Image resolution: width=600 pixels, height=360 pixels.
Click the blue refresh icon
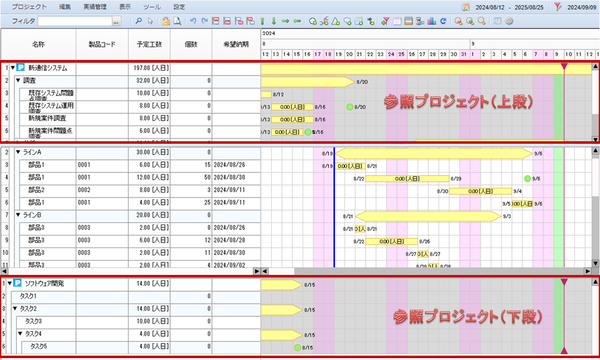click(x=443, y=21)
